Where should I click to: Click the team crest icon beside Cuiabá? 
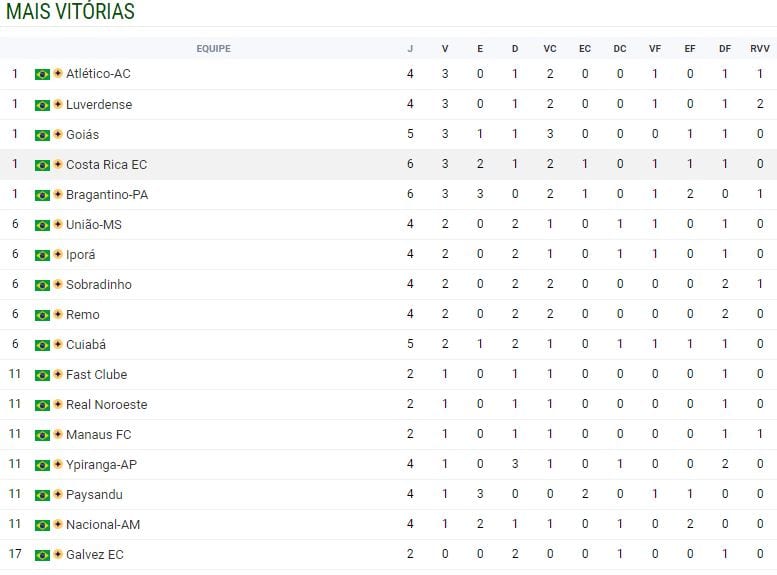(58, 344)
